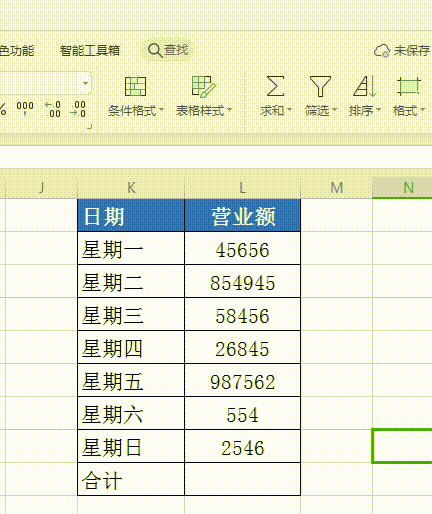The image size is (432, 514).
Task: Expand the number format combo box
Action: [x=85, y=83]
